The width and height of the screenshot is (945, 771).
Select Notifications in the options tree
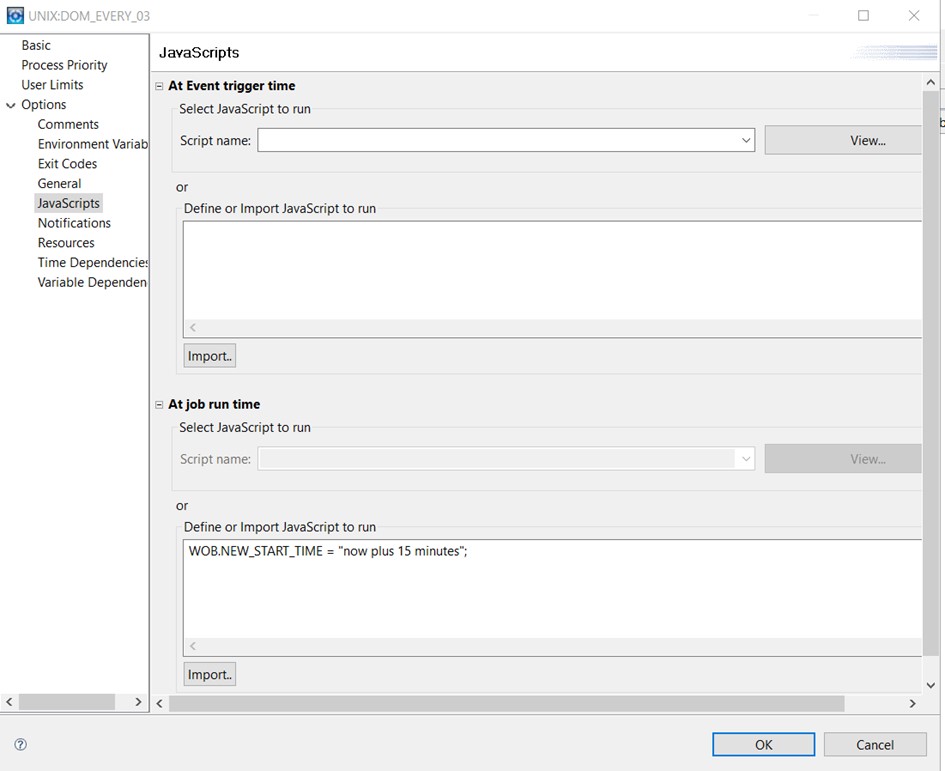click(x=74, y=223)
